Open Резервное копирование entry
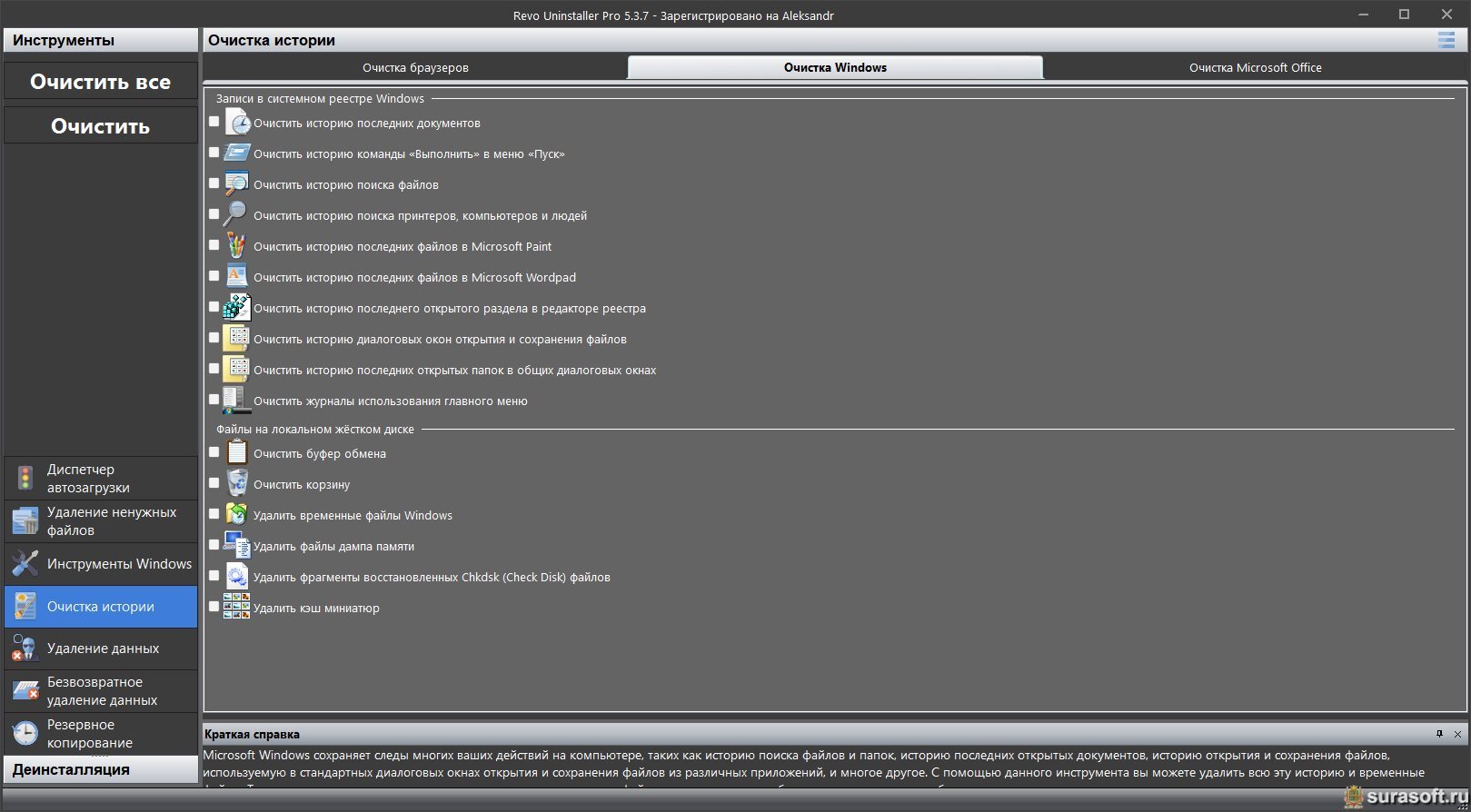Viewport: 1471px width, 812px height. [x=101, y=733]
